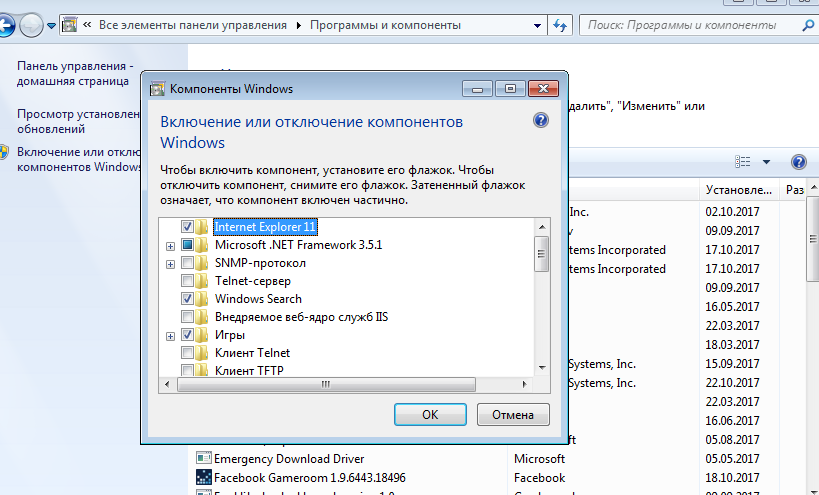Image resolution: width=819 pixels, height=495 pixels.
Task: Click the back navigation arrow
Action: point(5,25)
